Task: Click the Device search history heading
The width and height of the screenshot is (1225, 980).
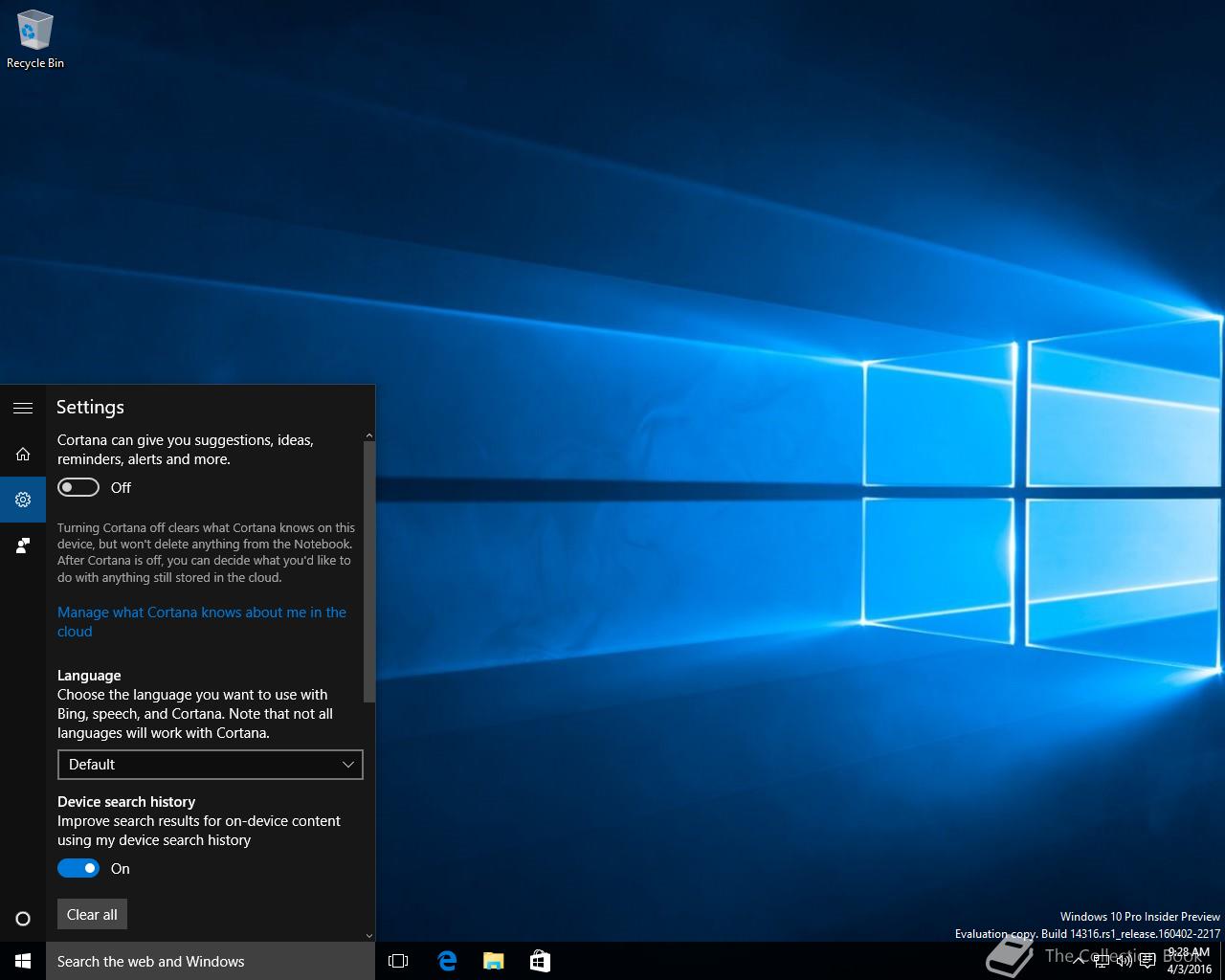Action: tap(126, 801)
